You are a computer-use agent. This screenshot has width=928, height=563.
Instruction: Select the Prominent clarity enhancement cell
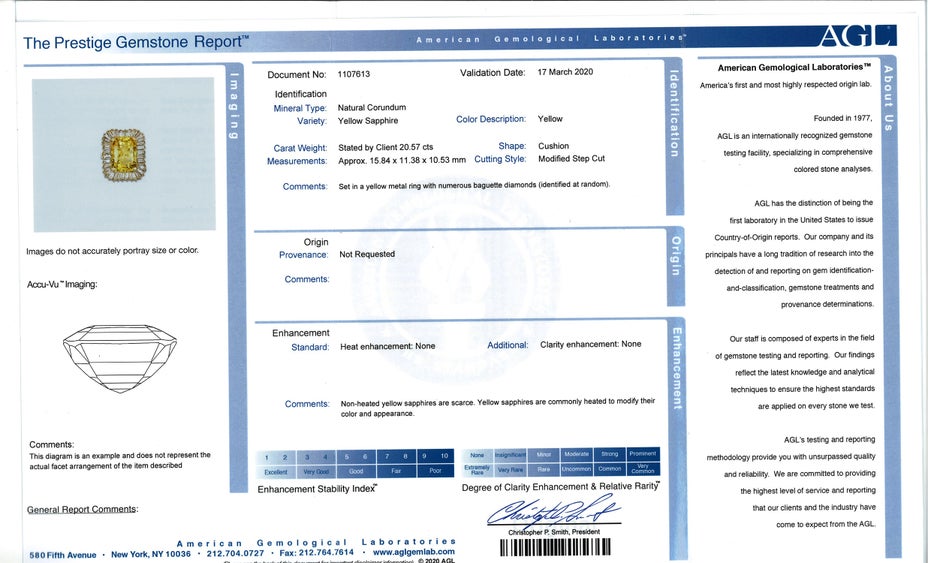[x=643, y=455]
